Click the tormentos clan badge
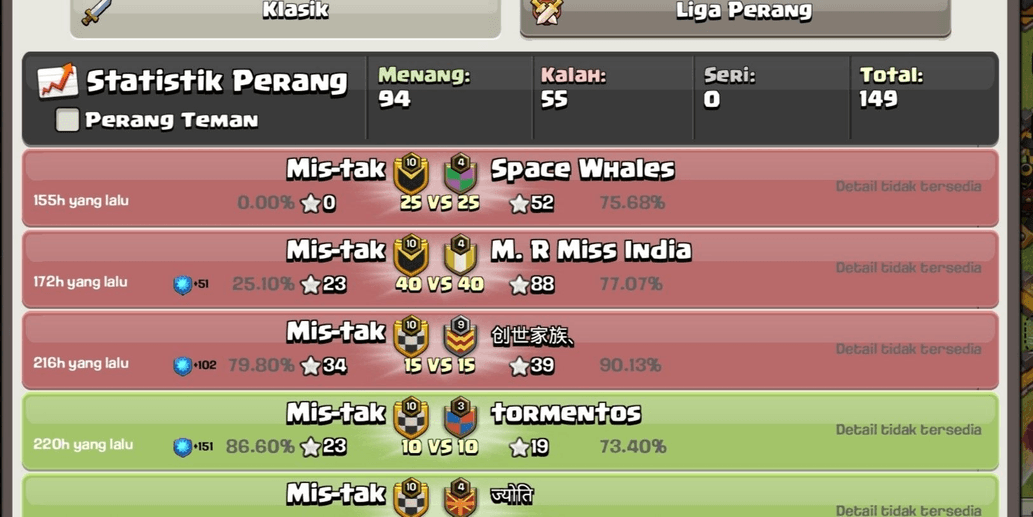The image size is (1033, 517). point(461,417)
